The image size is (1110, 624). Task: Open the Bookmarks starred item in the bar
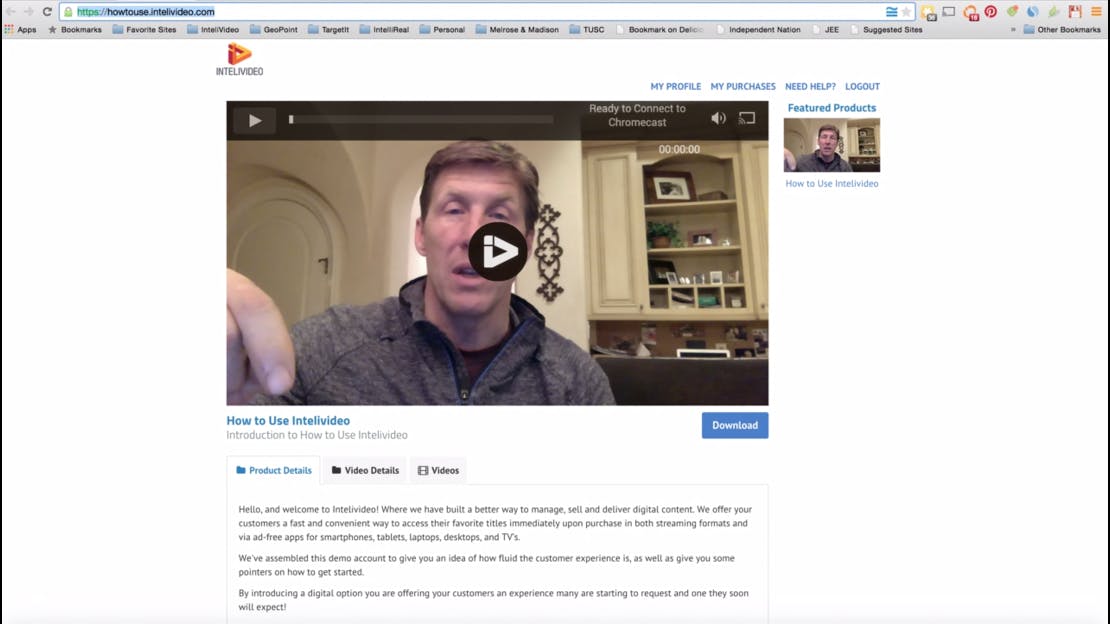(x=74, y=30)
